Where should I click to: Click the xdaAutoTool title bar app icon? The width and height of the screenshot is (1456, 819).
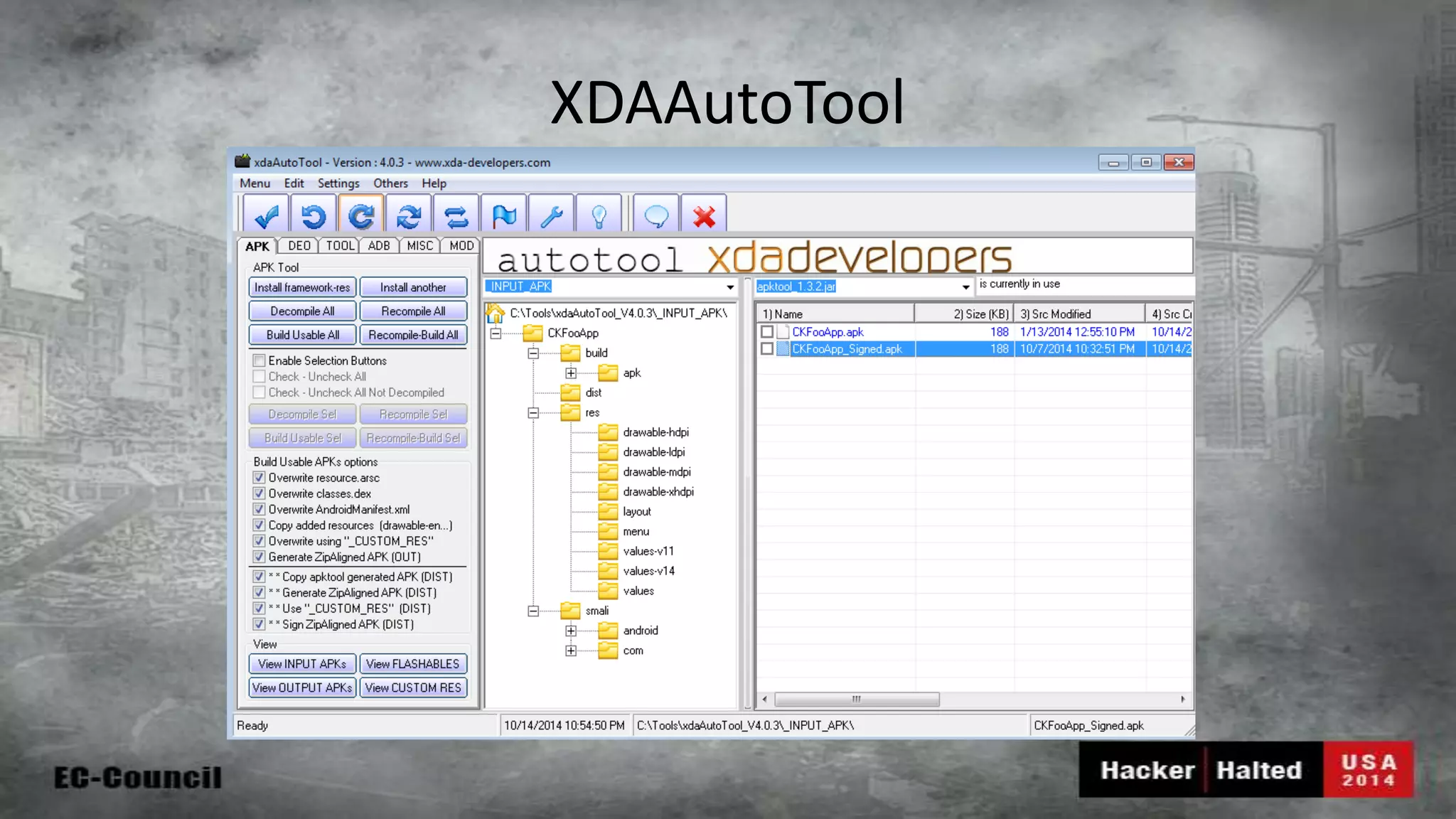(243, 161)
